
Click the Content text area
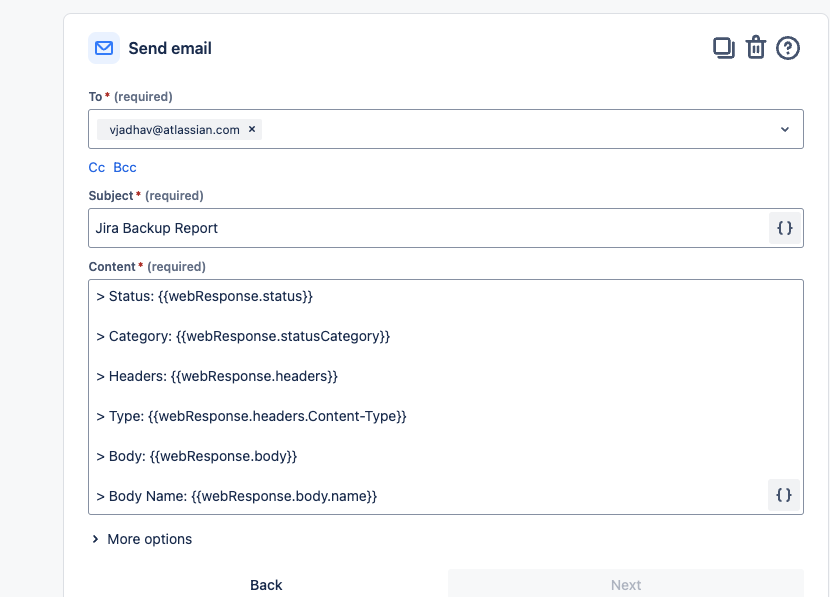click(x=446, y=397)
